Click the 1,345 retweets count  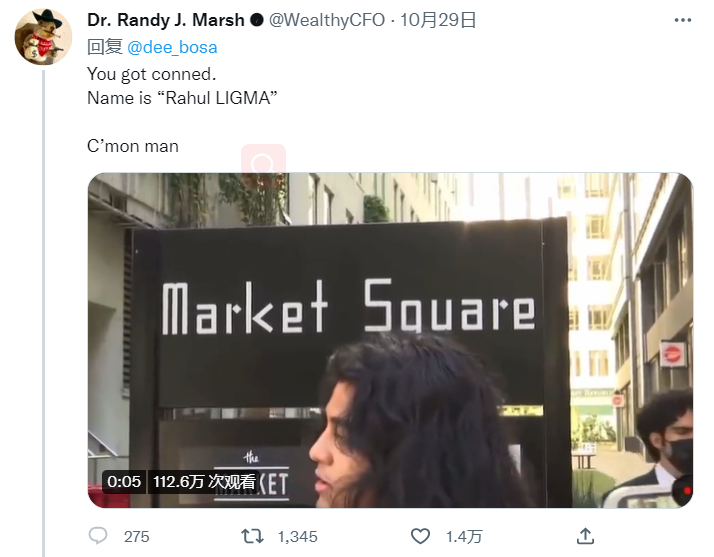[x=297, y=537]
